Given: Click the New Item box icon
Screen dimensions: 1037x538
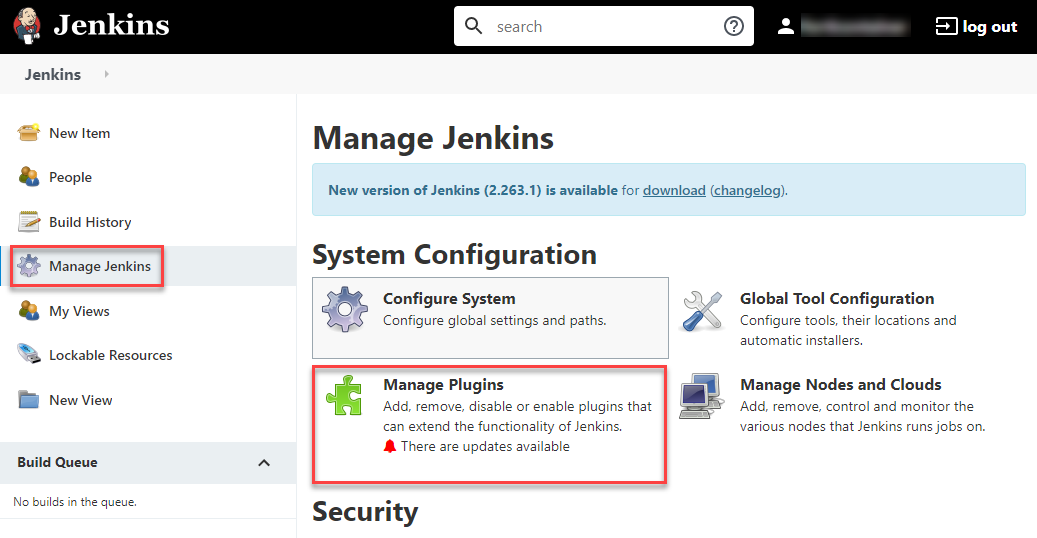Looking at the screenshot, I should tap(29, 133).
